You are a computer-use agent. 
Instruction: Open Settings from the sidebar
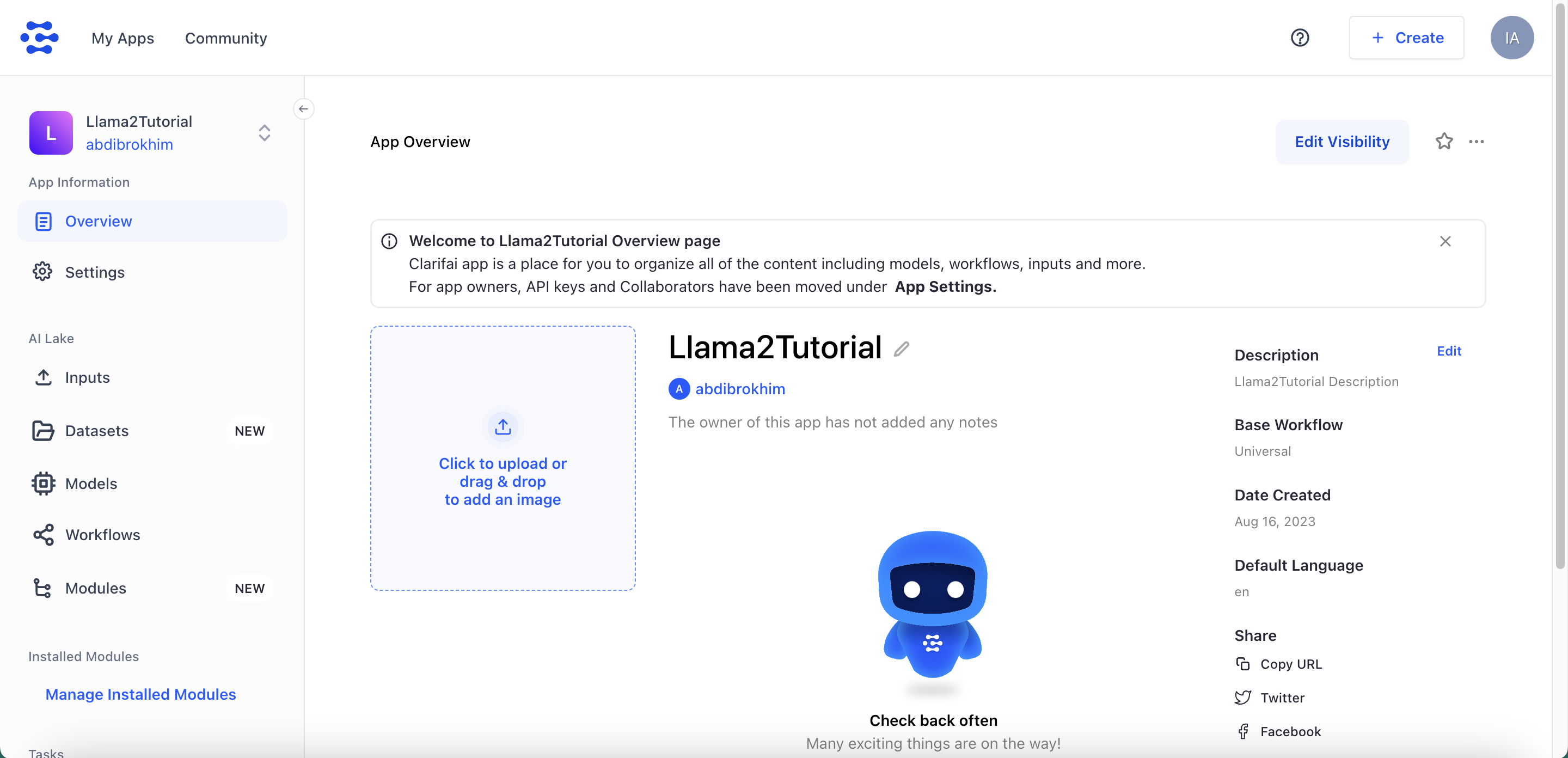point(94,272)
